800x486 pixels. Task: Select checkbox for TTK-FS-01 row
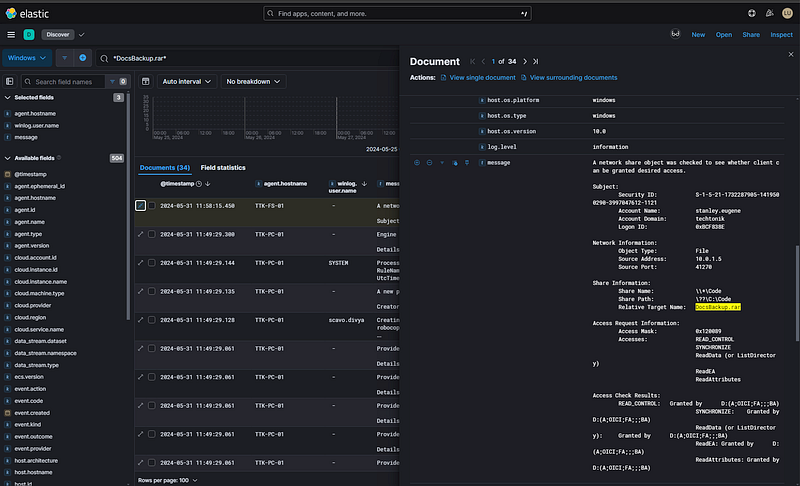152,206
